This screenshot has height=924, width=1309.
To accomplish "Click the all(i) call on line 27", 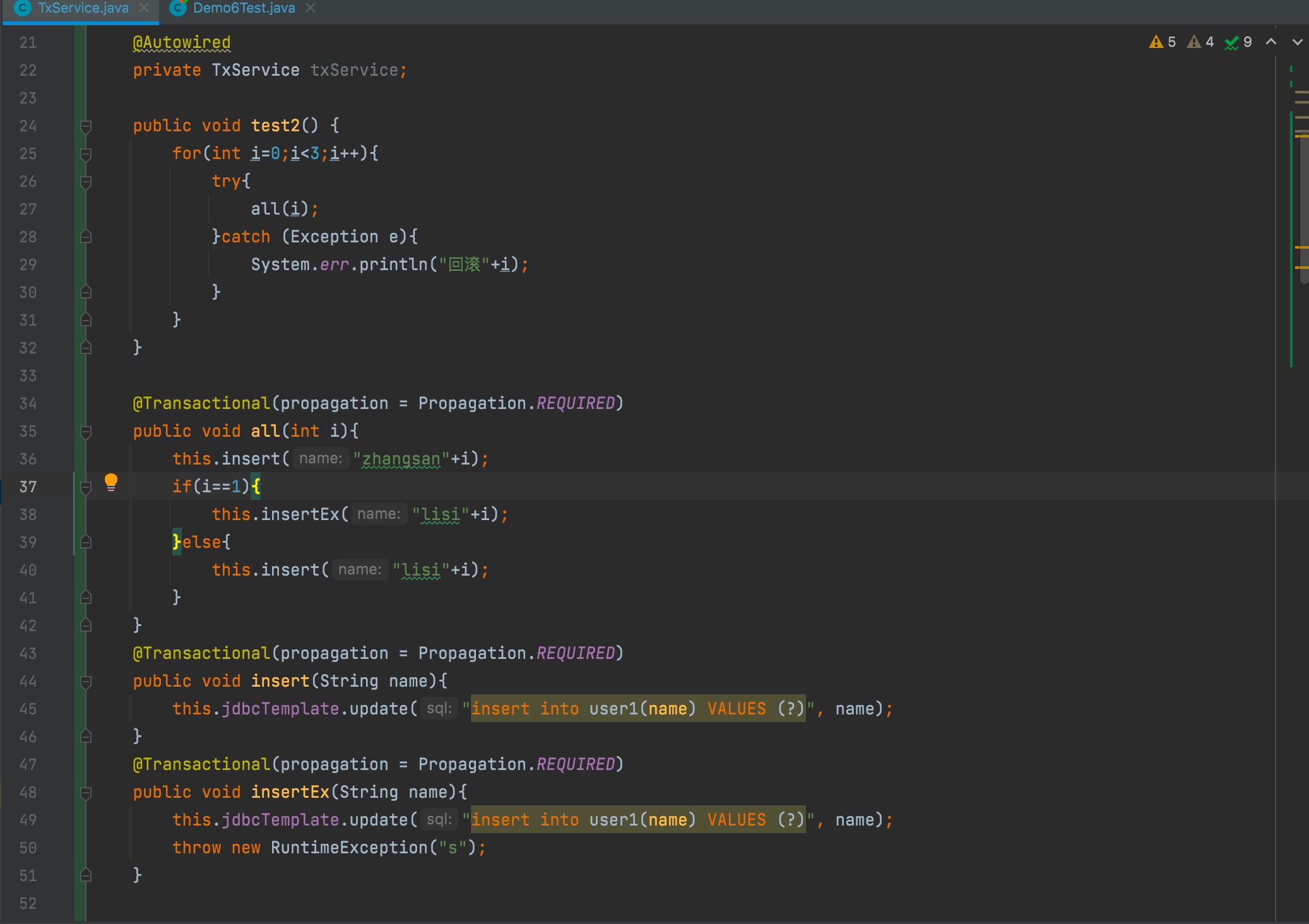I will 280,209.
